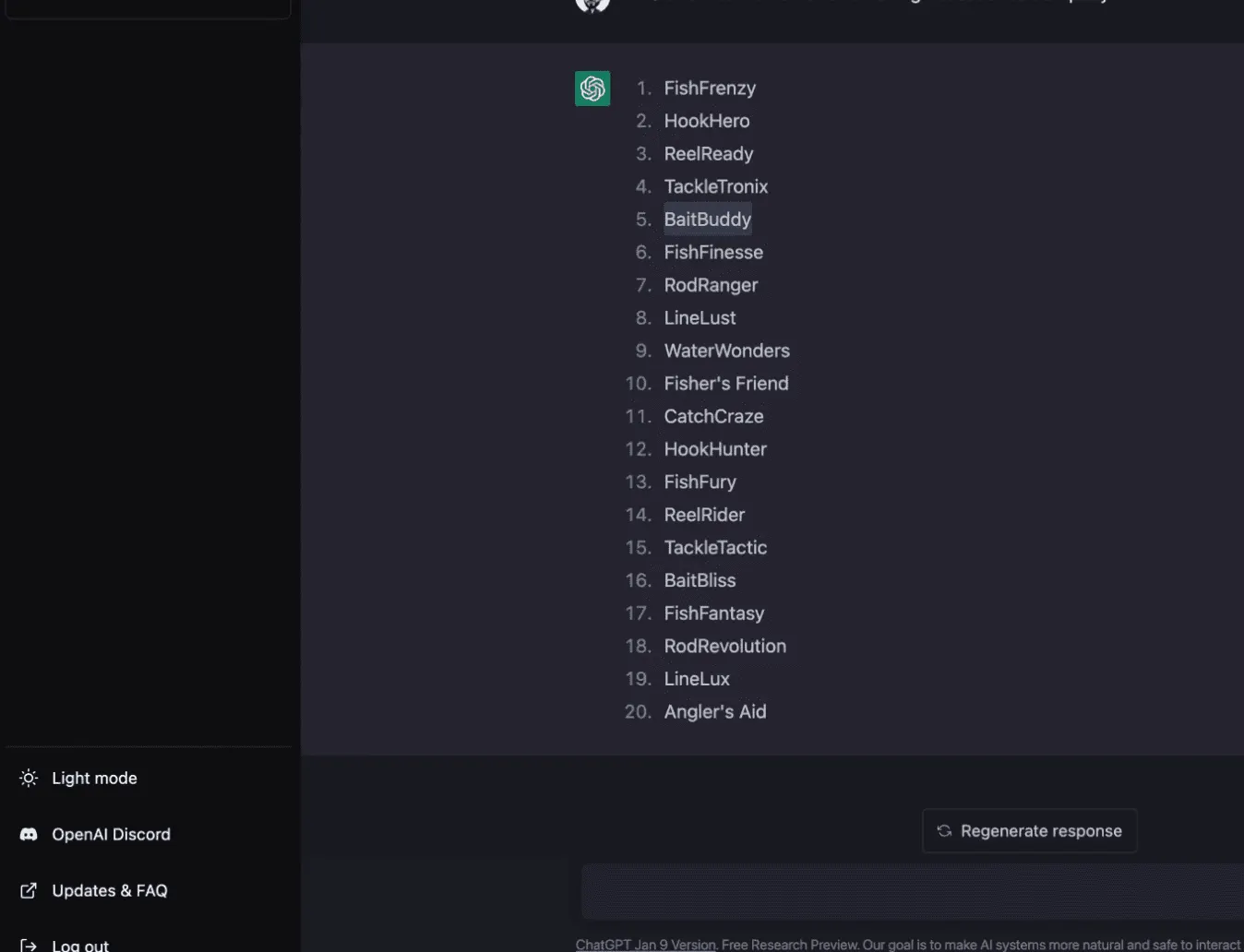Toggle Light mode in the sidebar

(149, 778)
